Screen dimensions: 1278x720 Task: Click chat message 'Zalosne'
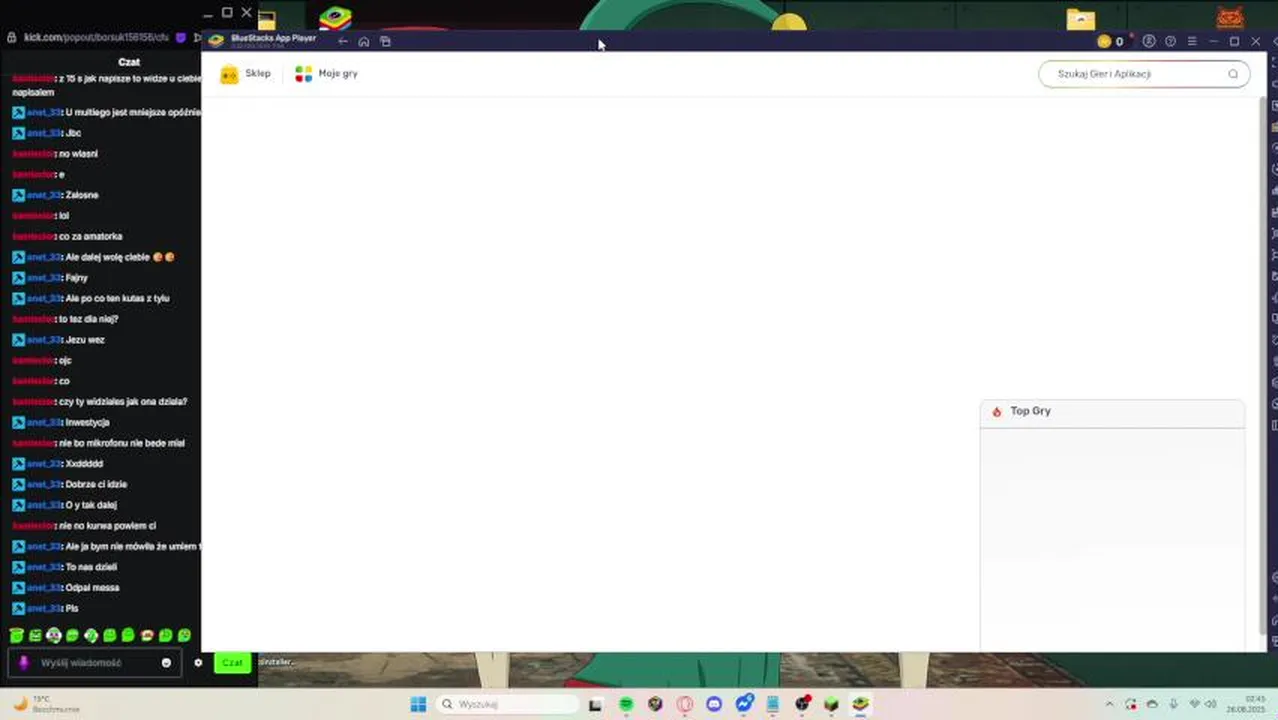point(82,195)
